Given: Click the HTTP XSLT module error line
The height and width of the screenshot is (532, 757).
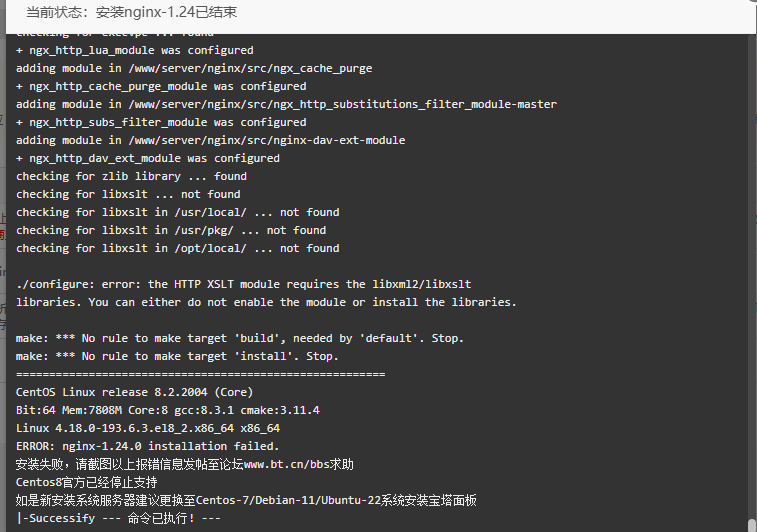Looking at the screenshot, I should (x=243, y=284).
